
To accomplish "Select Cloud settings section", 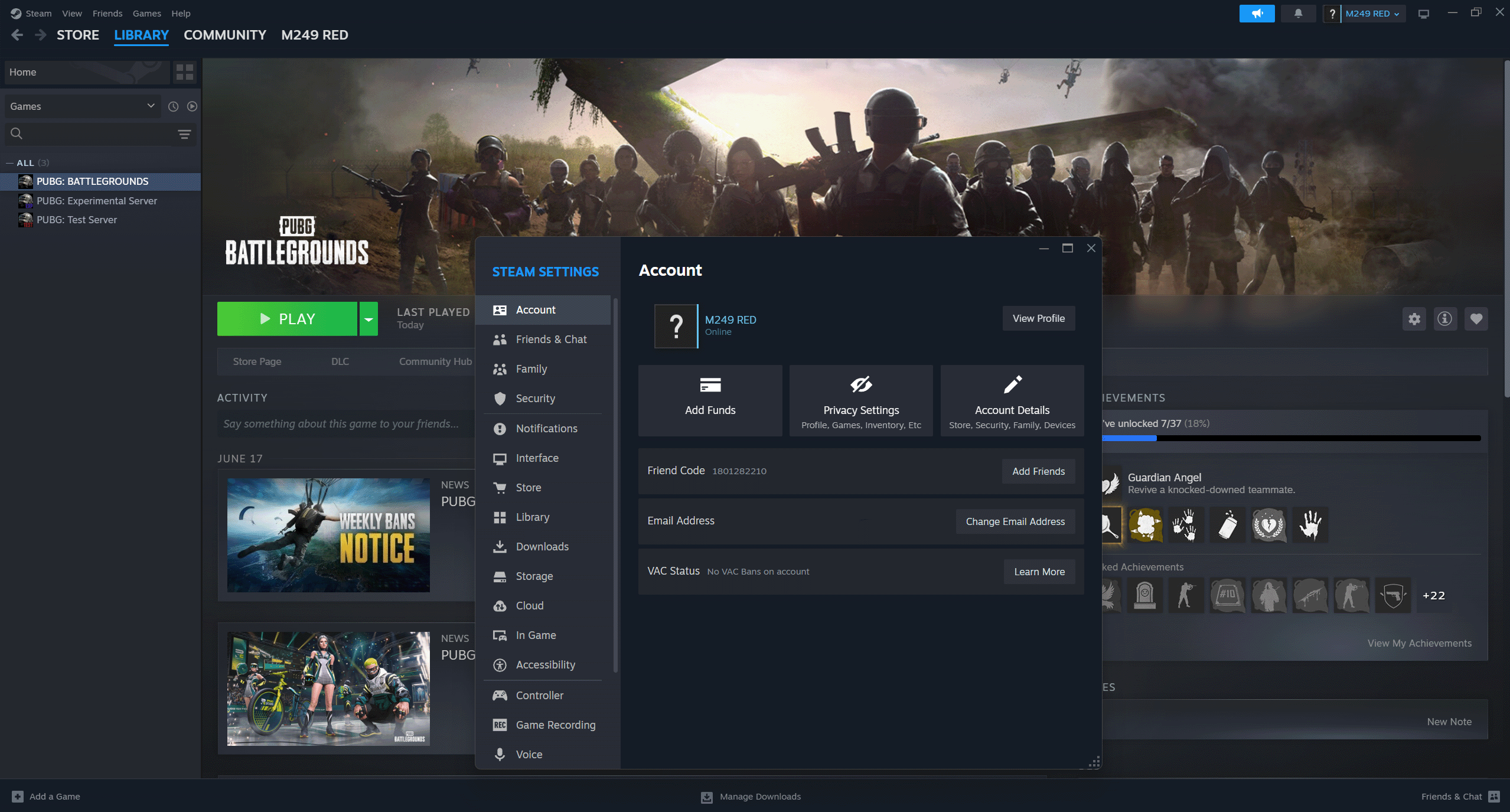I will 543,606.
